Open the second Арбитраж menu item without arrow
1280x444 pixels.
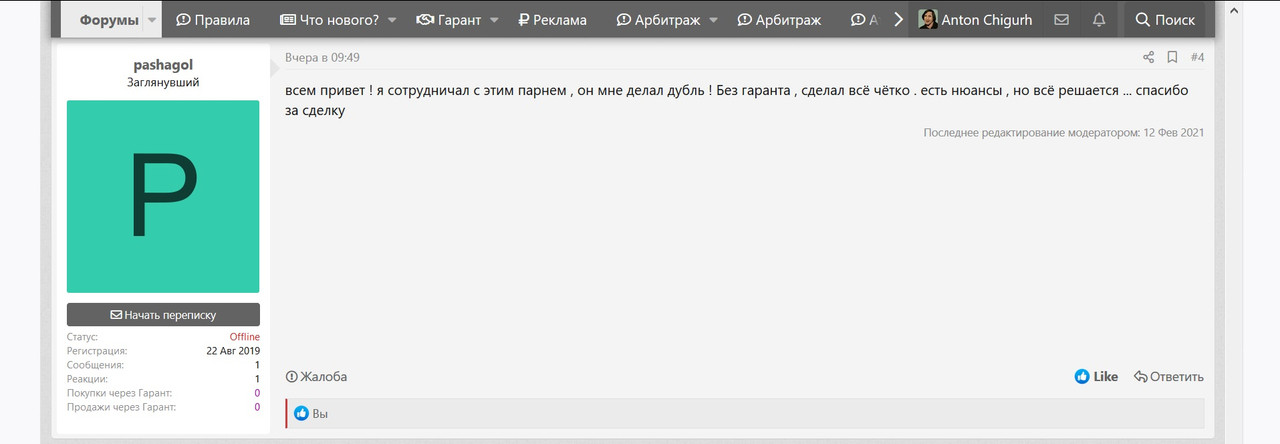pos(778,20)
